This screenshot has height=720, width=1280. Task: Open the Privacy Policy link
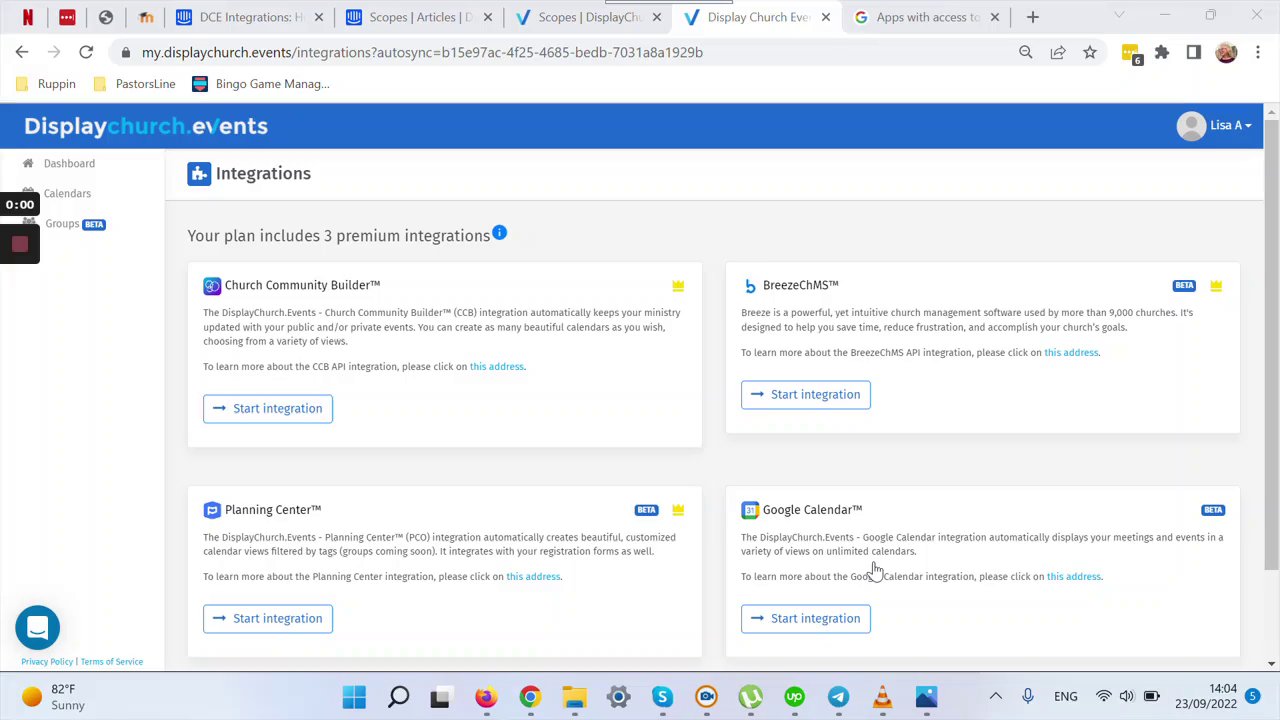(x=47, y=662)
